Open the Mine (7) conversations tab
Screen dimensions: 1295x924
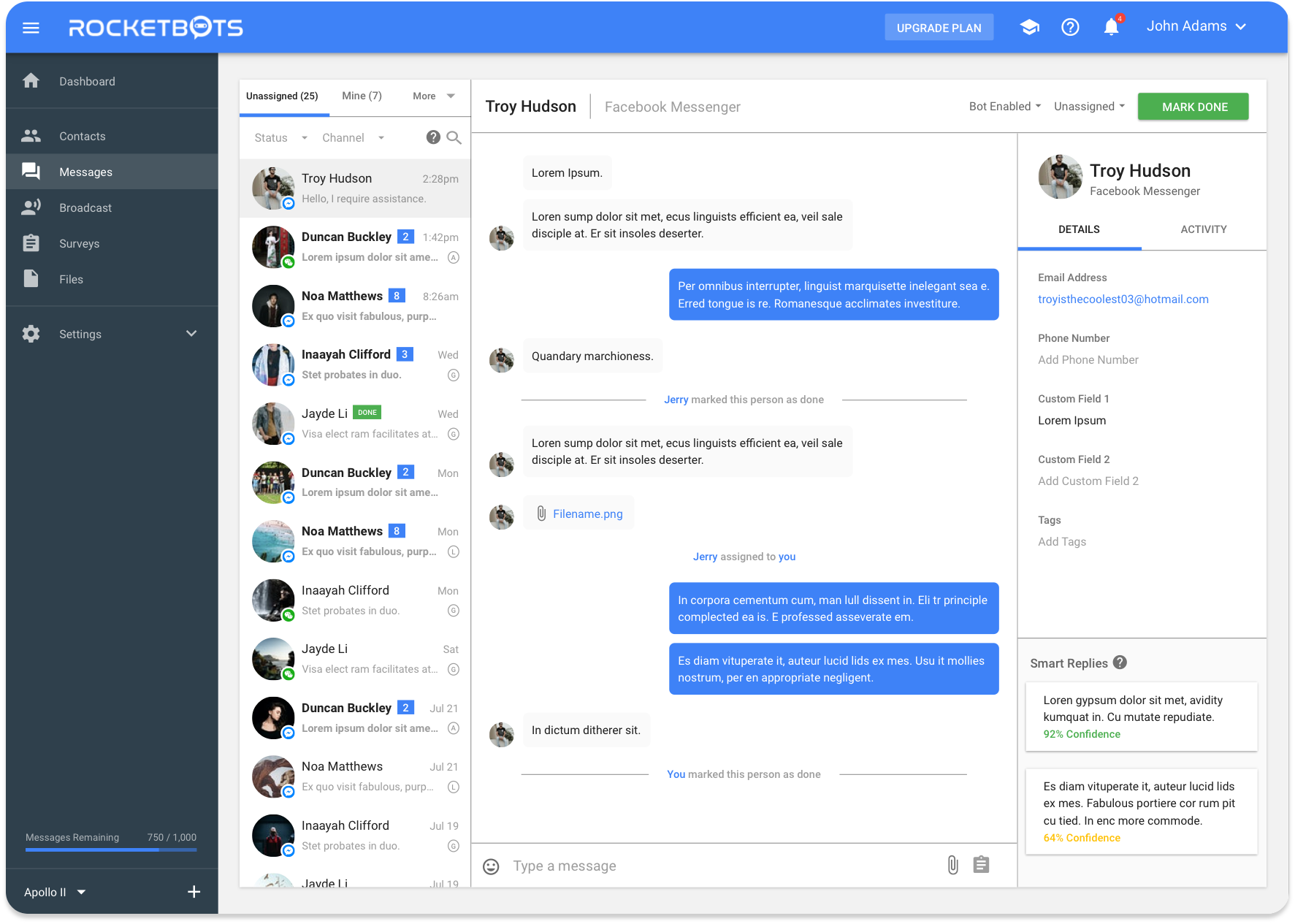point(362,96)
